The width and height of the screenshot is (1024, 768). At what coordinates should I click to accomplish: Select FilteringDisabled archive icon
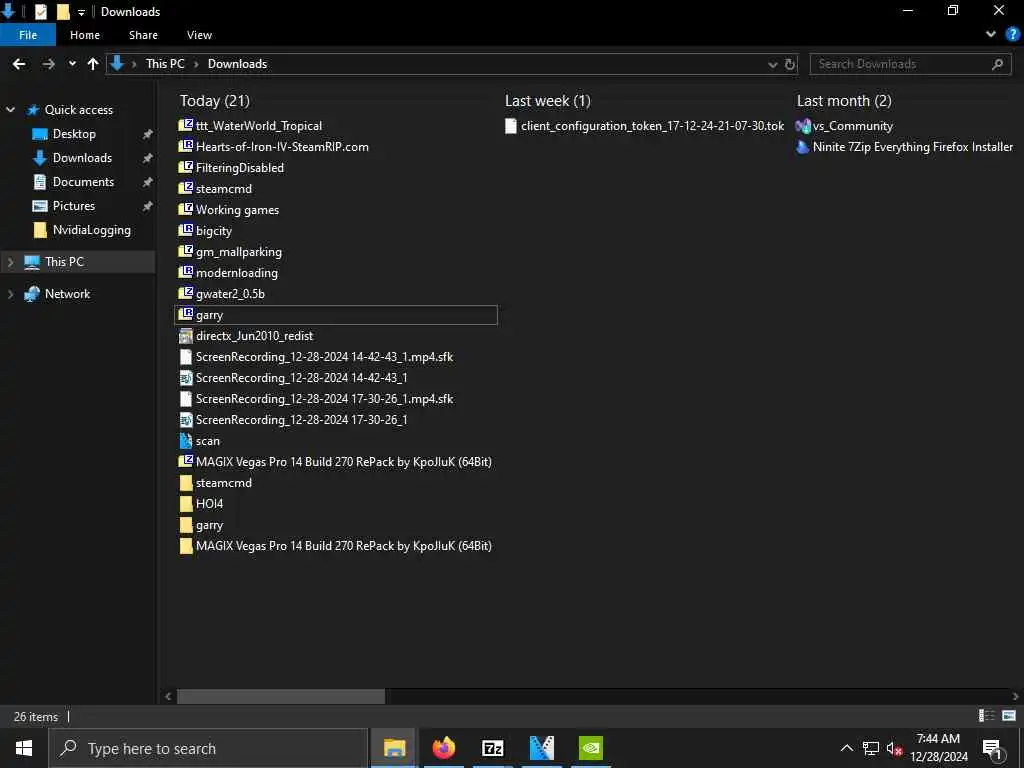point(185,167)
